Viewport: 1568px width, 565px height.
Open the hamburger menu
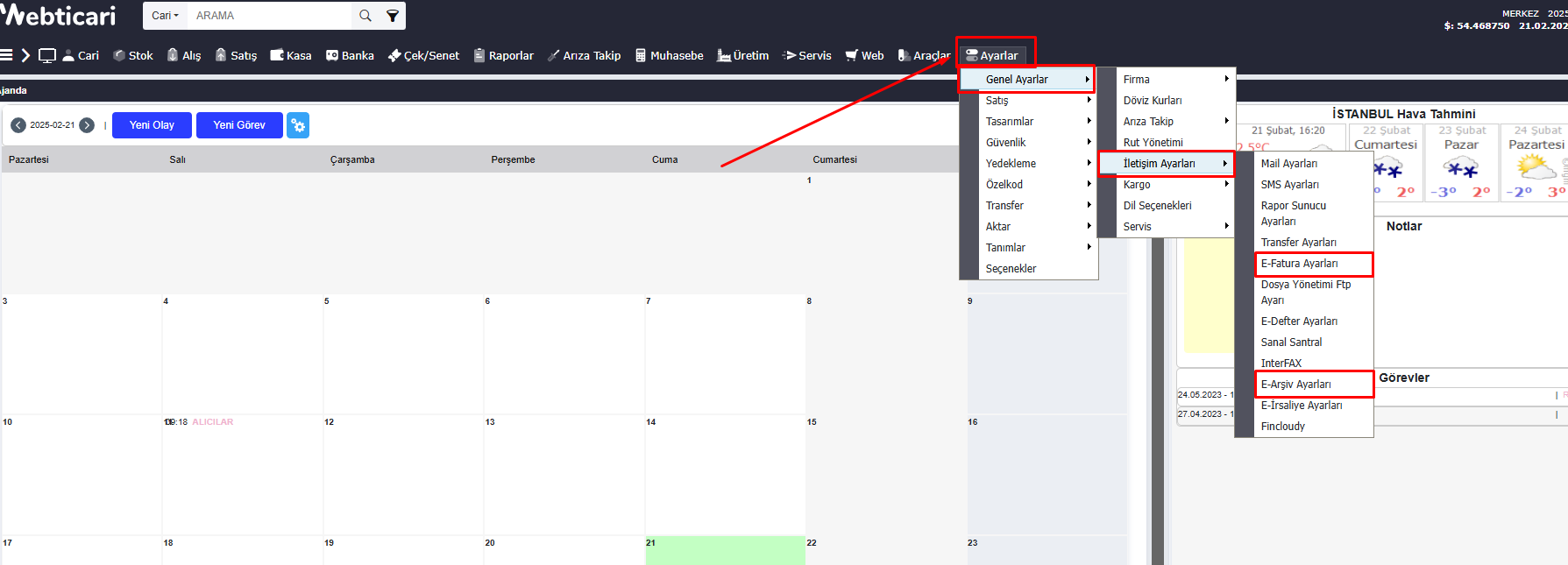tap(6, 55)
